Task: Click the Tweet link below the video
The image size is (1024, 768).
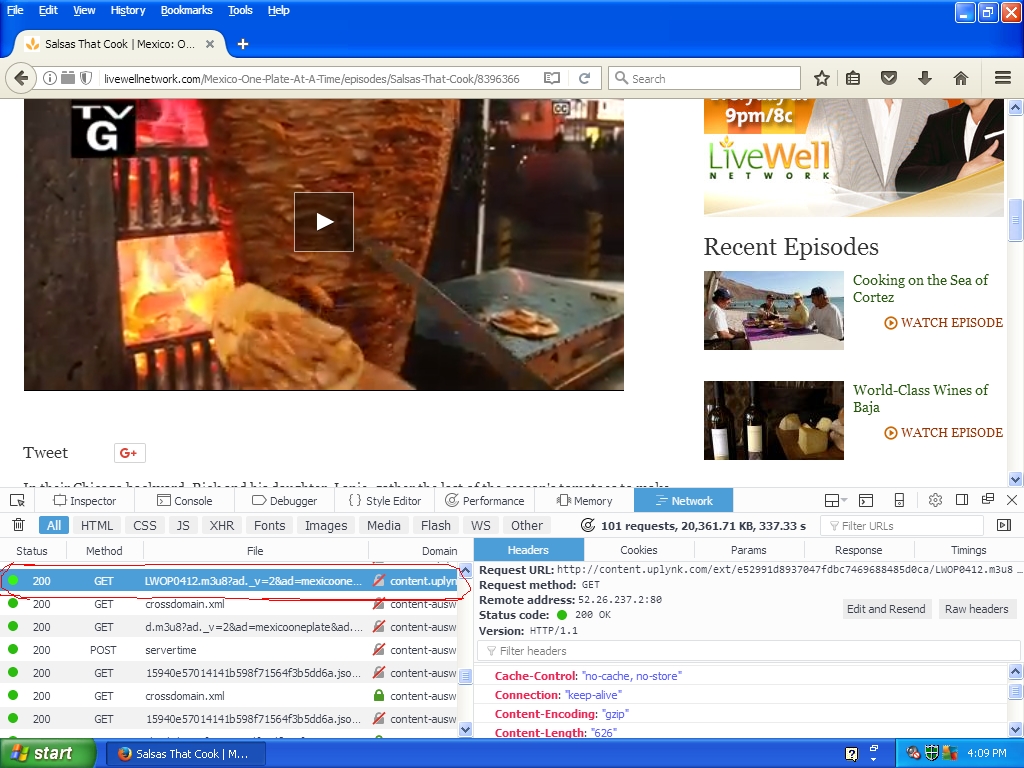Action: click(46, 453)
